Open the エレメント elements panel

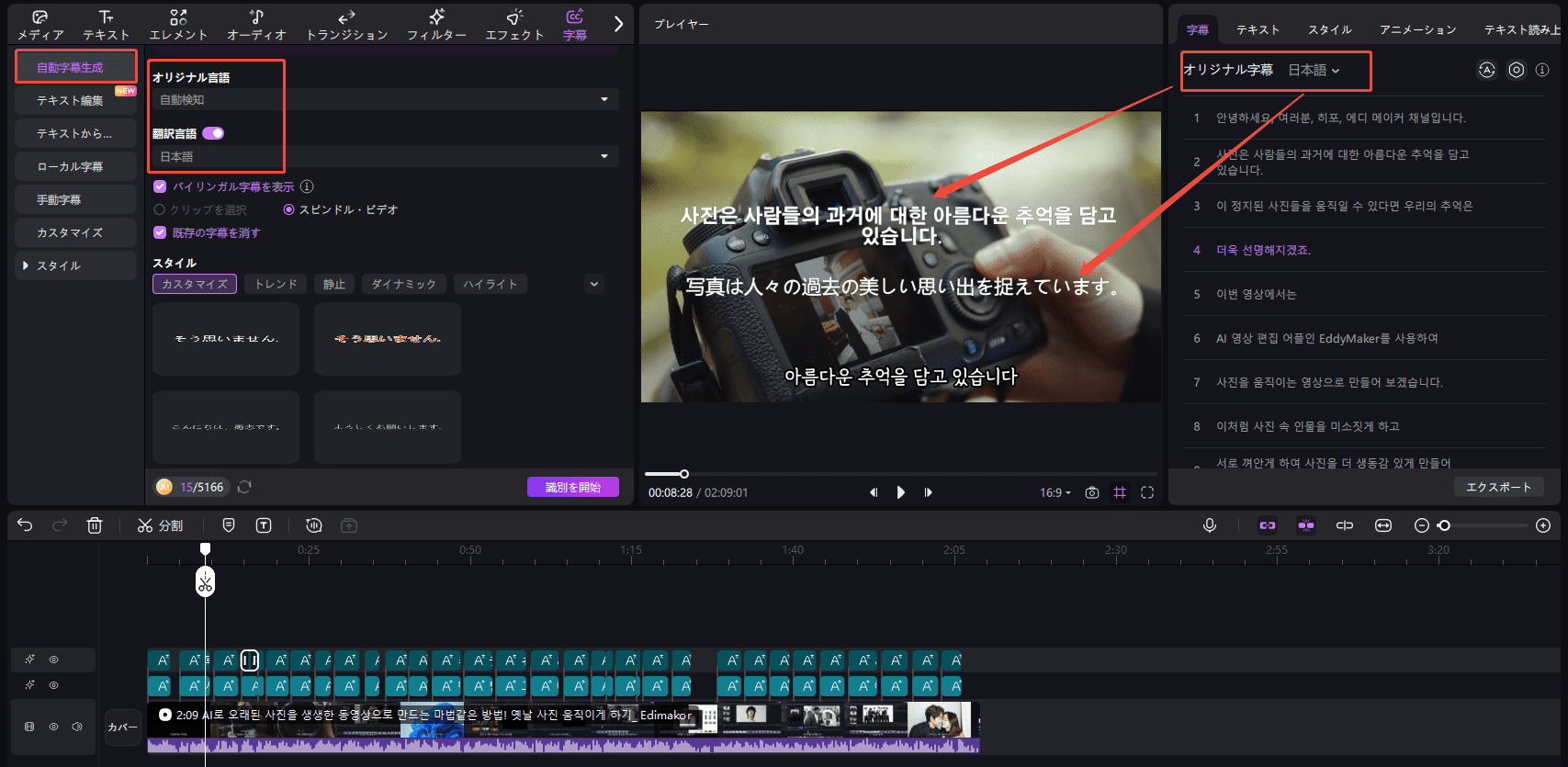tap(178, 25)
